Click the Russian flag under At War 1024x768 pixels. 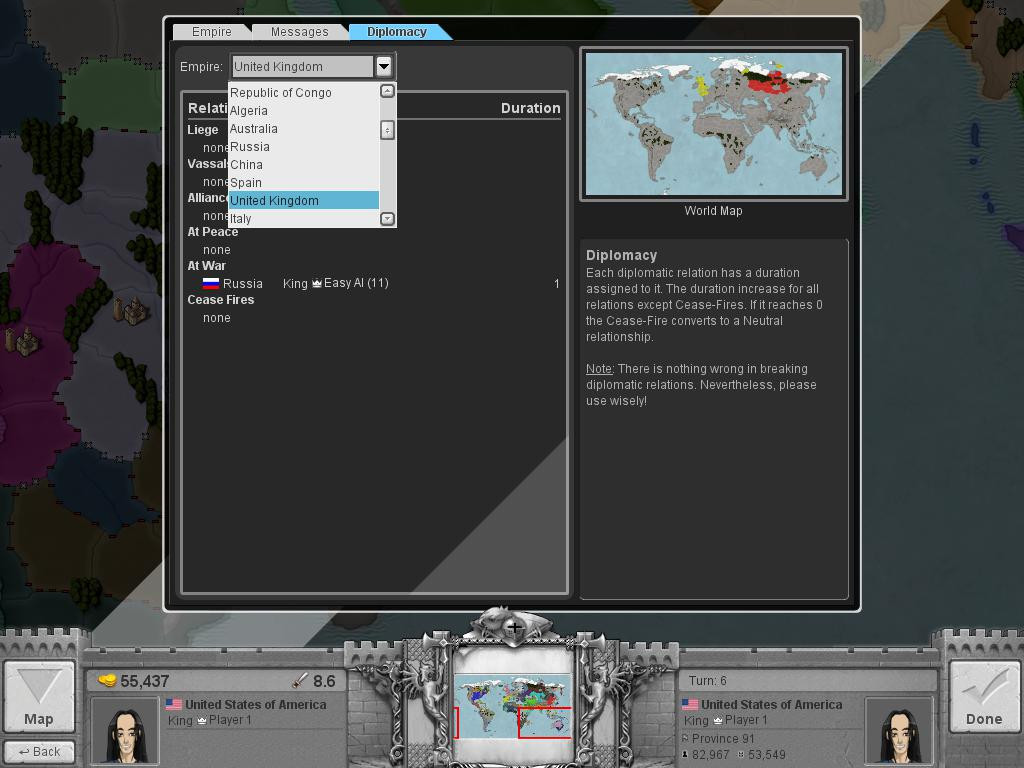[210, 283]
